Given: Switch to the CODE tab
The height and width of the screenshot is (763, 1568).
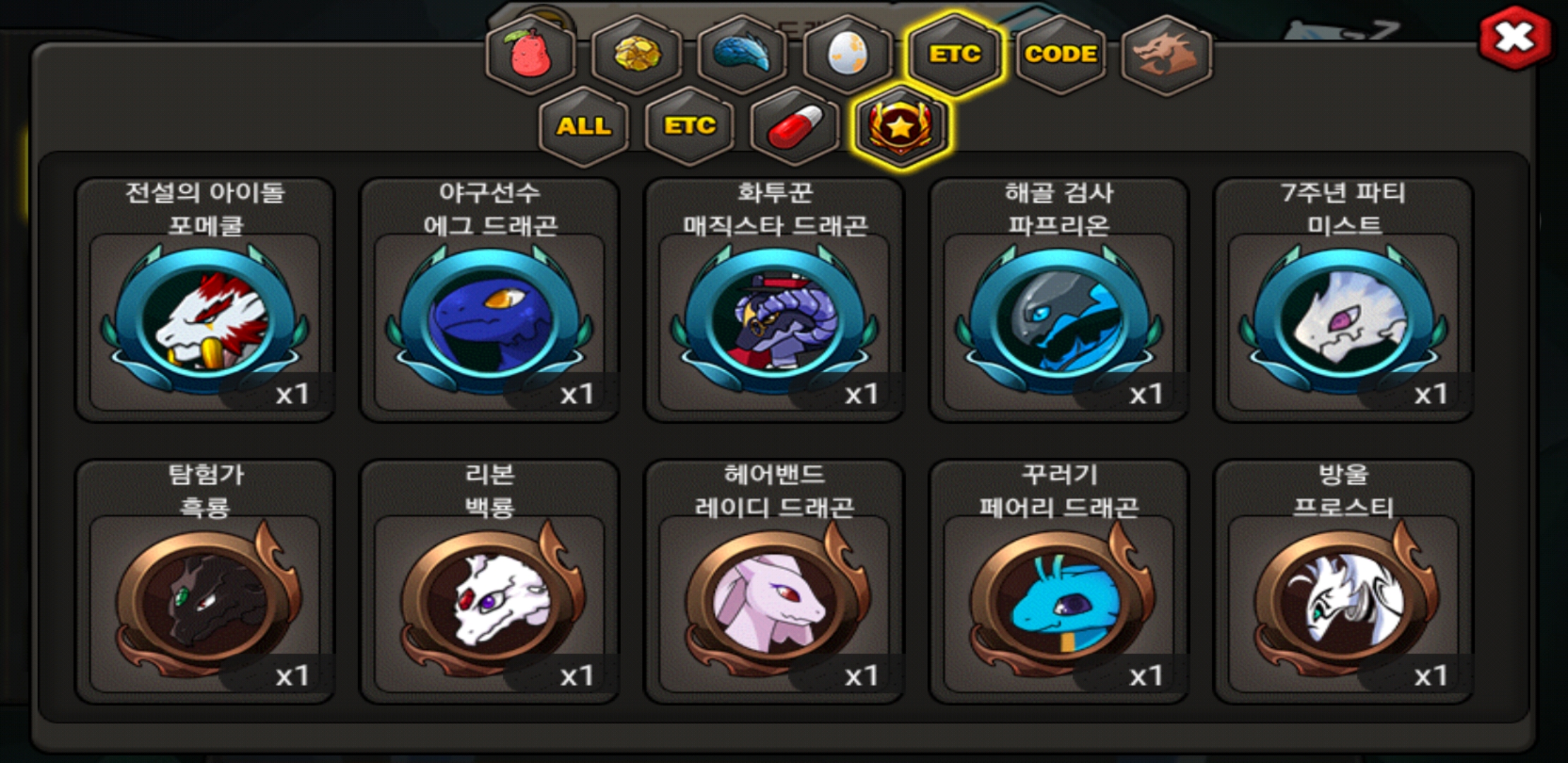Looking at the screenshot, I should [1060, 54].
